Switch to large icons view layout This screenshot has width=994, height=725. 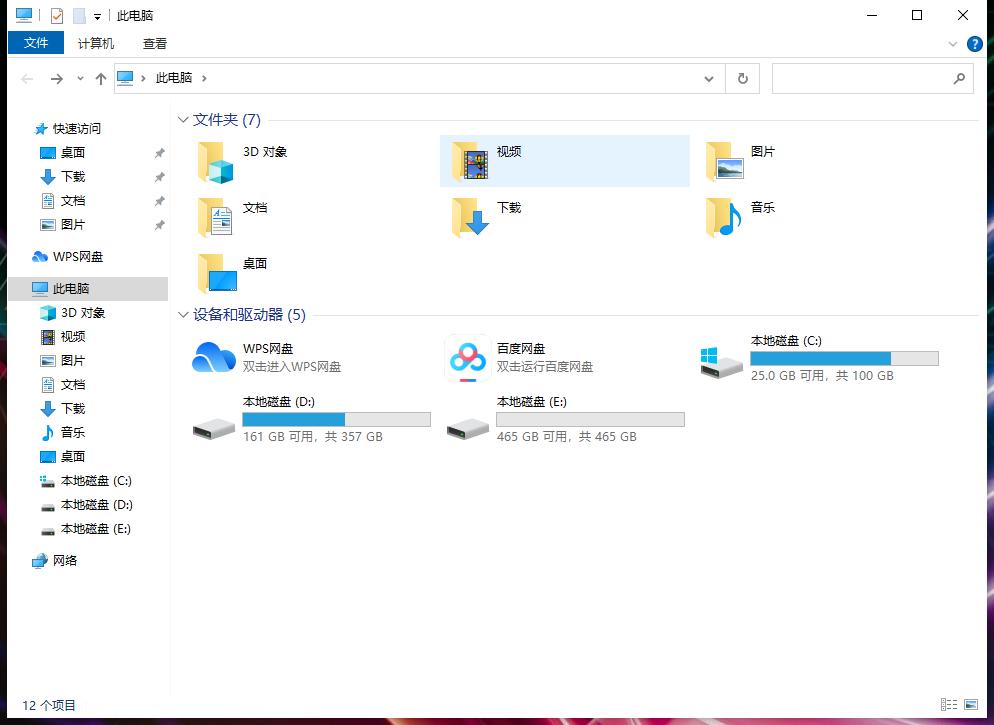click(971, 705)
